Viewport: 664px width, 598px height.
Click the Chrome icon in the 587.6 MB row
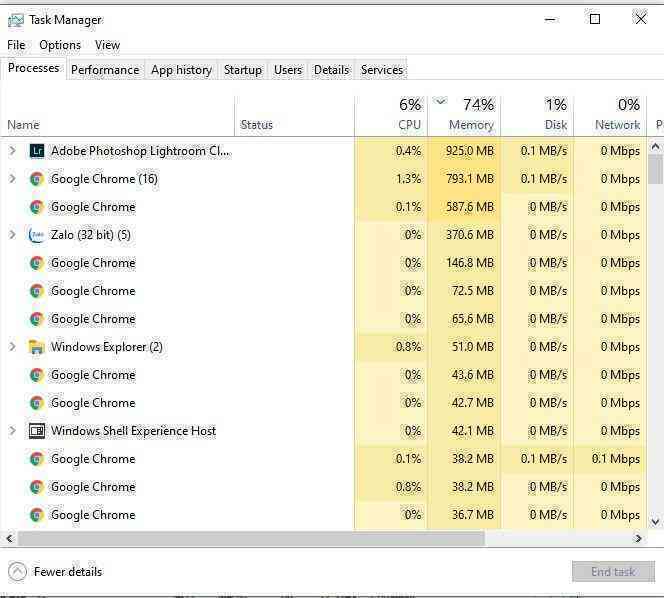pyautogui.click(x=37, y=207)
